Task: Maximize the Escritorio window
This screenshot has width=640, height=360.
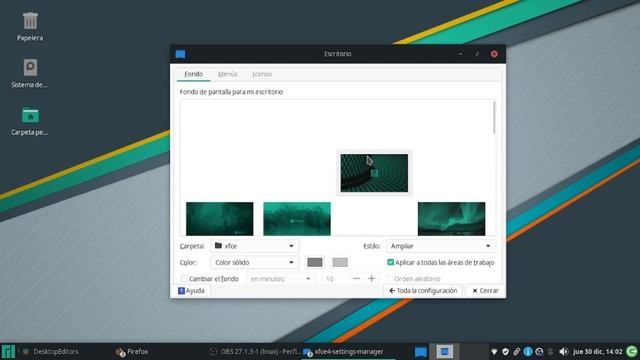Action: [477, 54]
